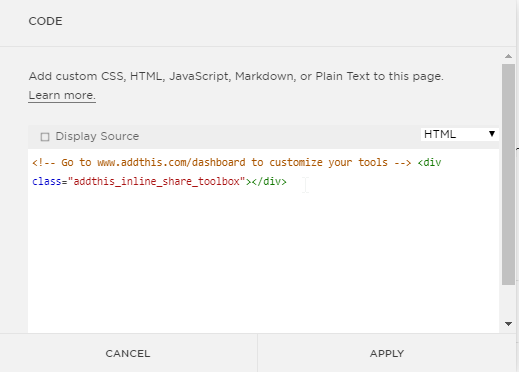Click the scrollbar down arrow
519x372 pixels.
coord(508,324)
